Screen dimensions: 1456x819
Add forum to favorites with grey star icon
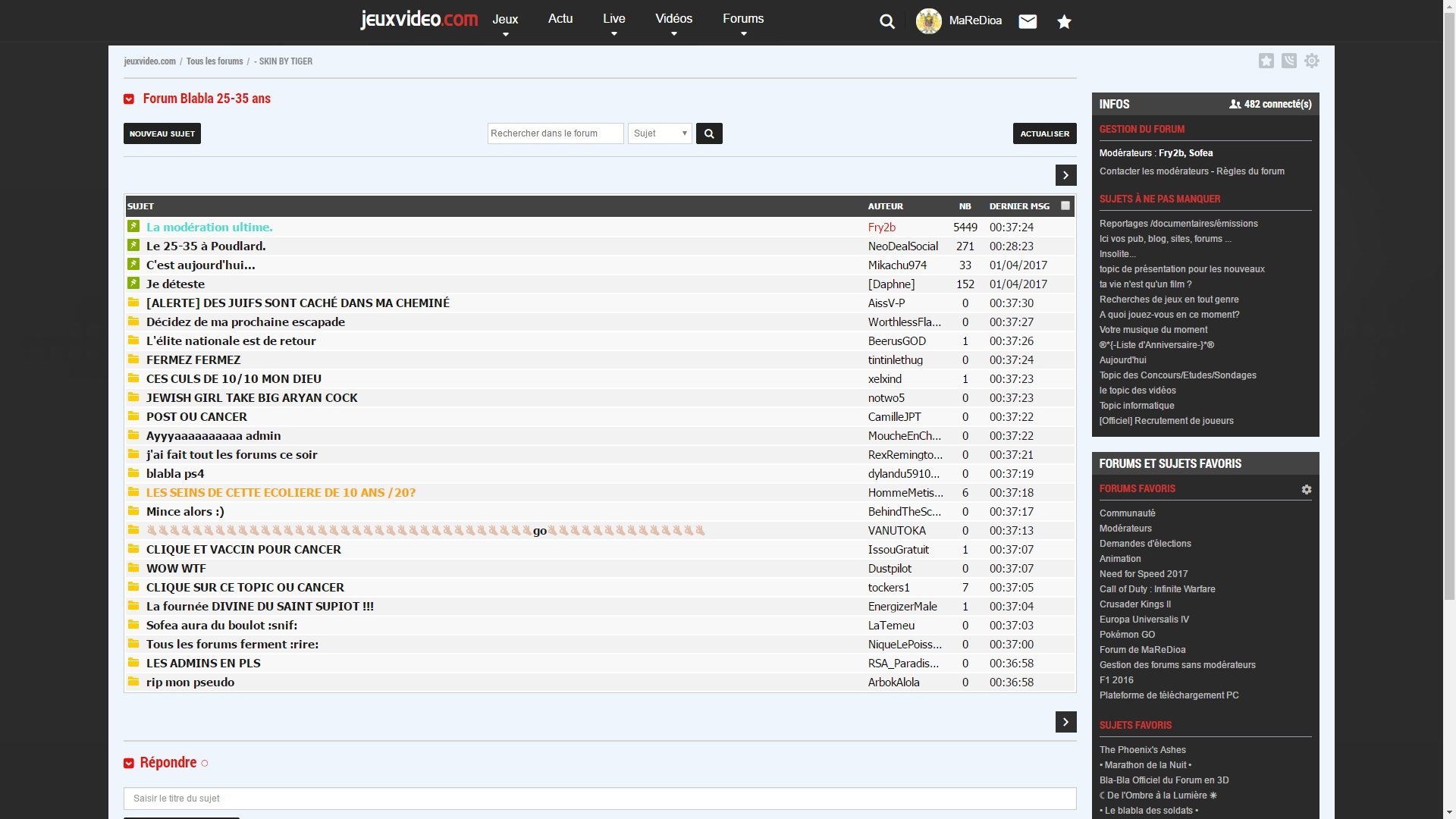[x=1266, y=61]
